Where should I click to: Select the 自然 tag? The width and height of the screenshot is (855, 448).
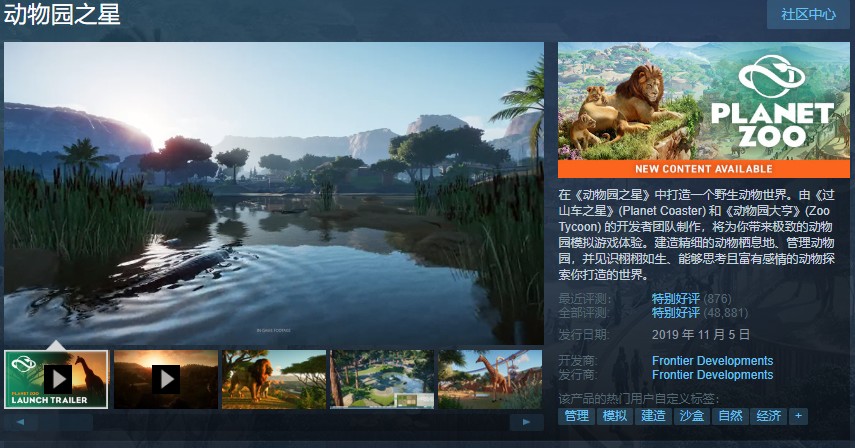730,416
